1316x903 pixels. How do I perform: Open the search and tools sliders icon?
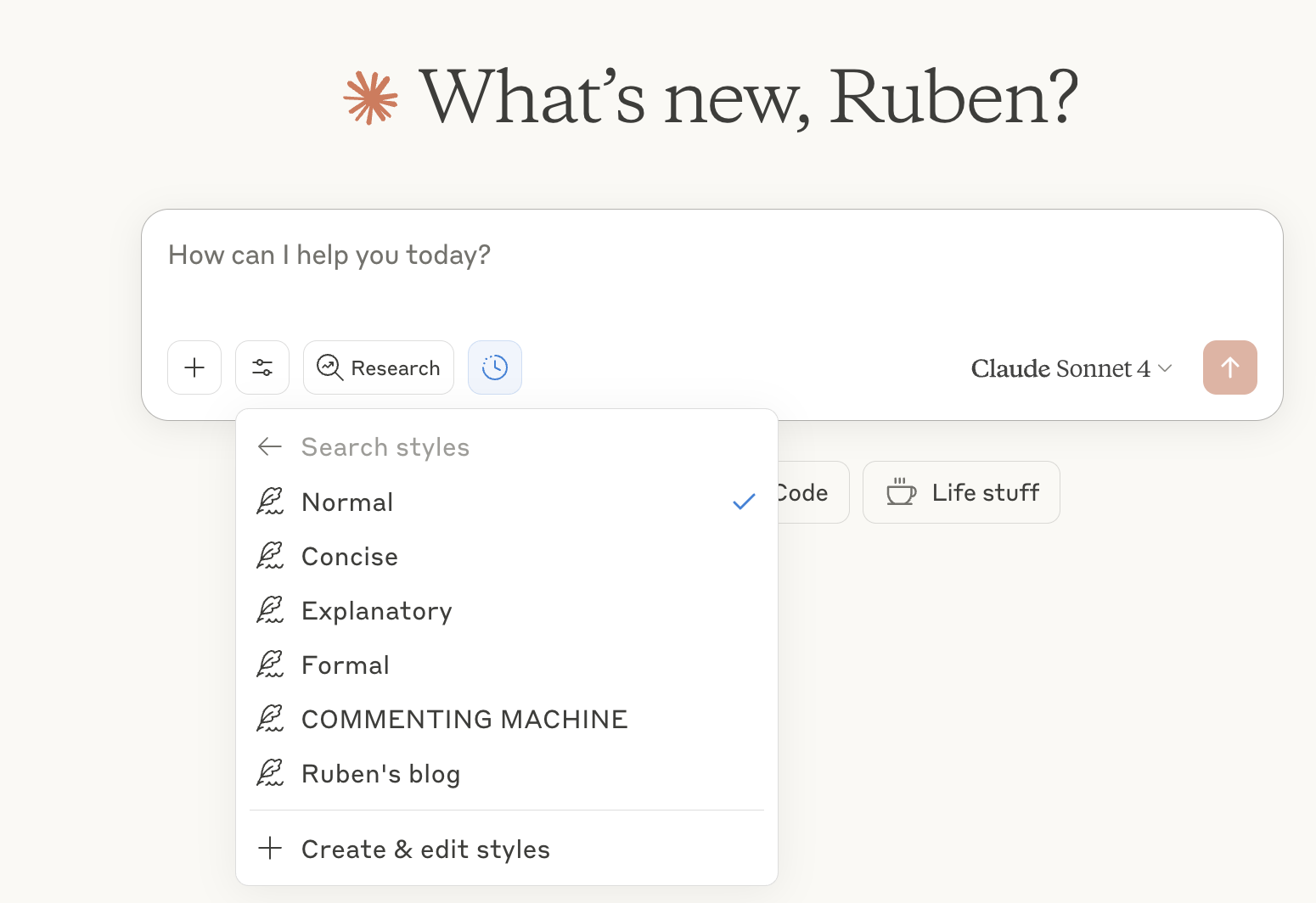pos(262,367)
